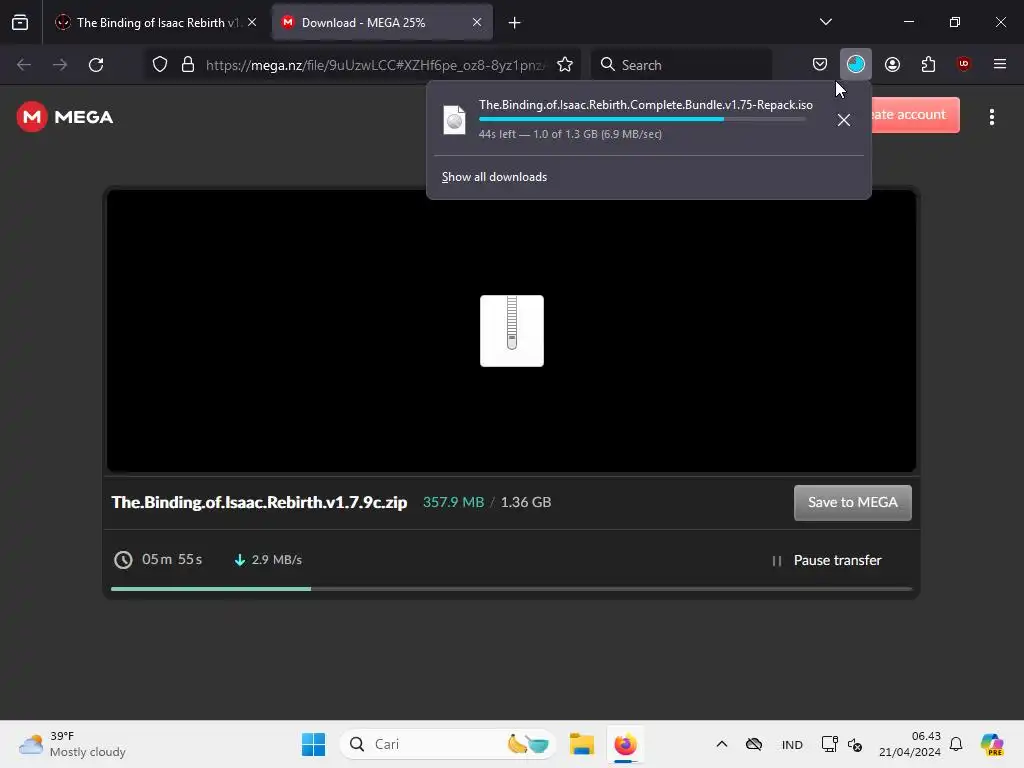Open the extensions puzzle icon
Viewport: 1024px width, 768px height.
[928, 64]
